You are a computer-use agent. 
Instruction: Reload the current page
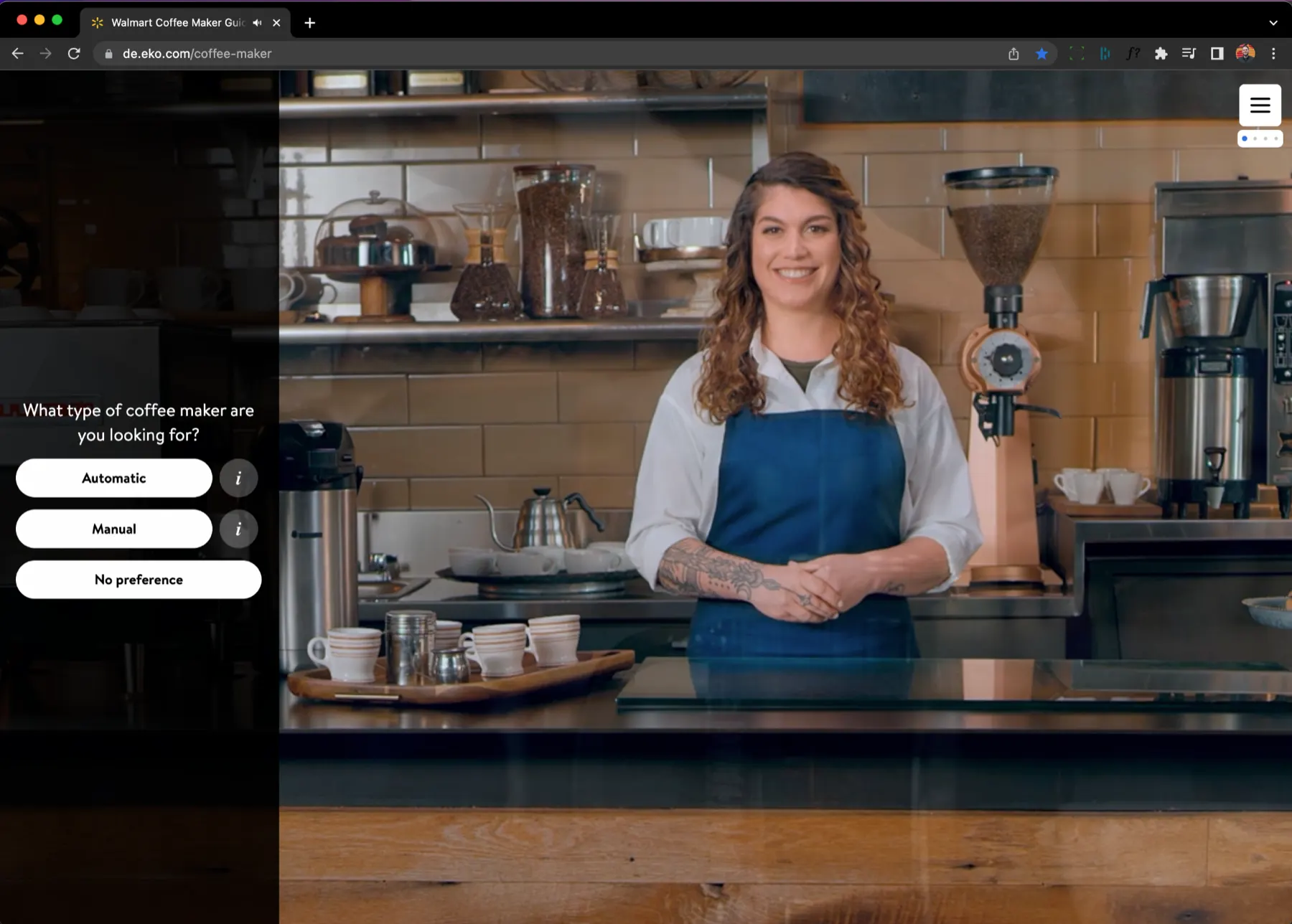click(74, 54)
